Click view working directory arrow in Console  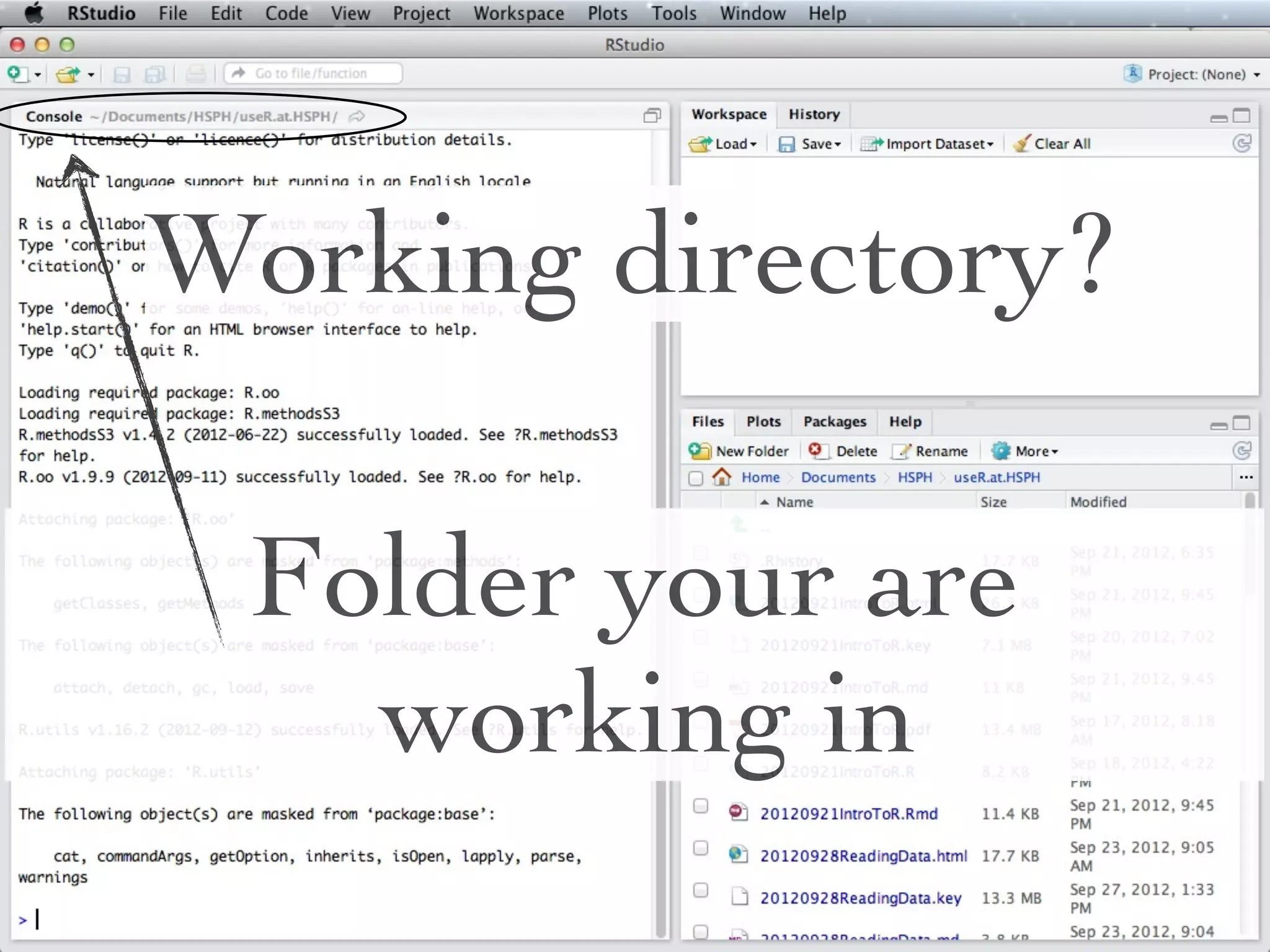click(357, 117)
